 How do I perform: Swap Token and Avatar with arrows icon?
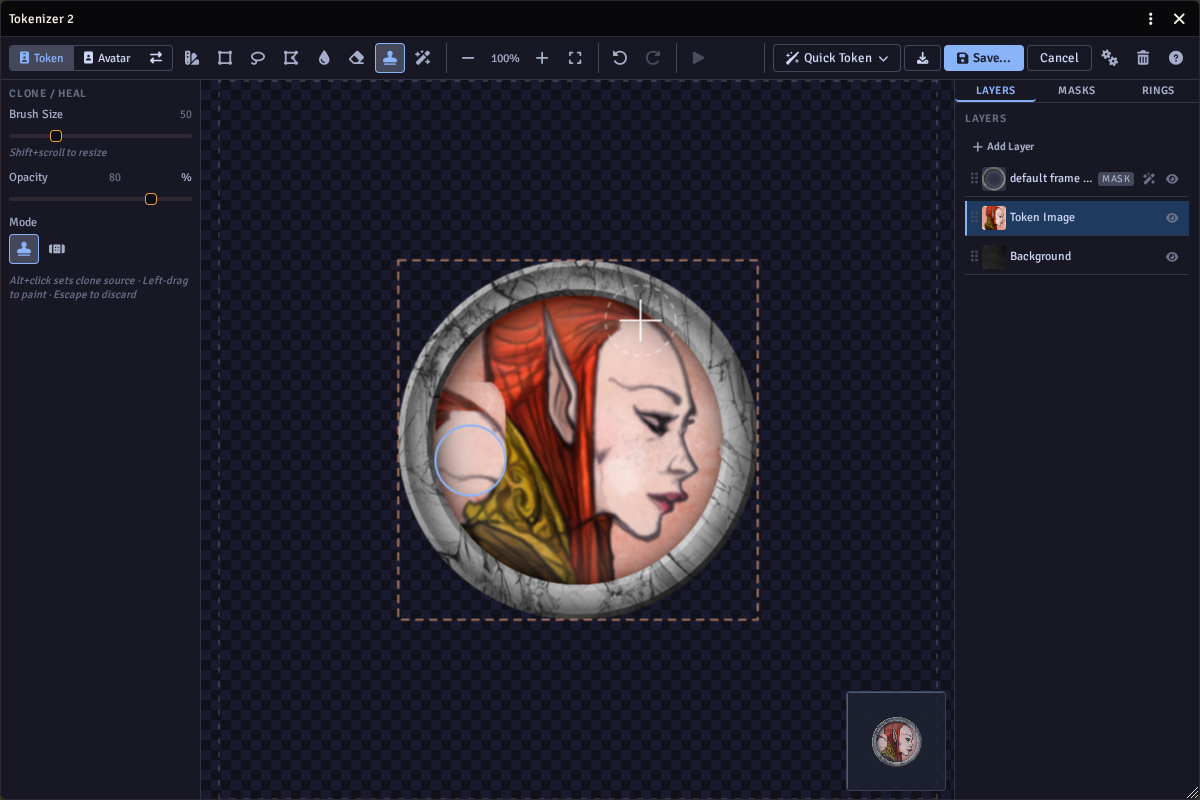[x=156, y=58]
